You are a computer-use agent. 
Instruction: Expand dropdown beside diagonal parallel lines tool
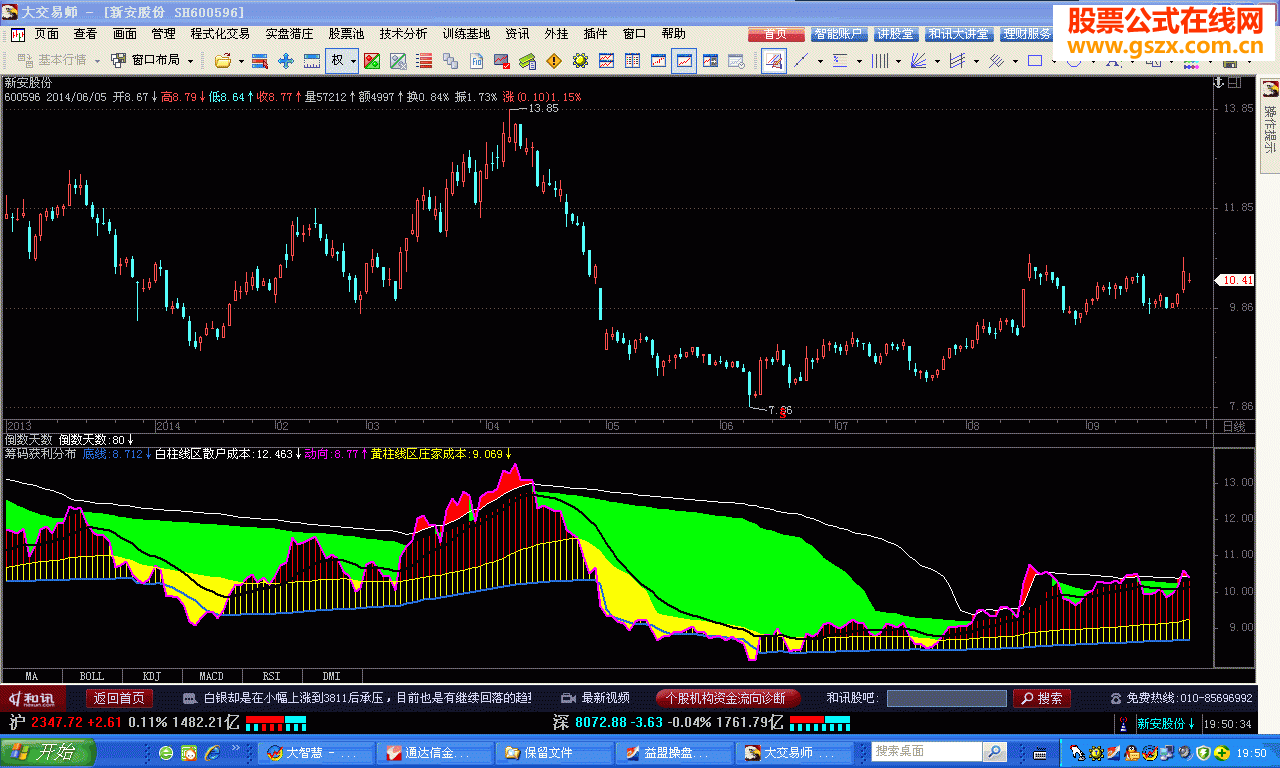1015,60
